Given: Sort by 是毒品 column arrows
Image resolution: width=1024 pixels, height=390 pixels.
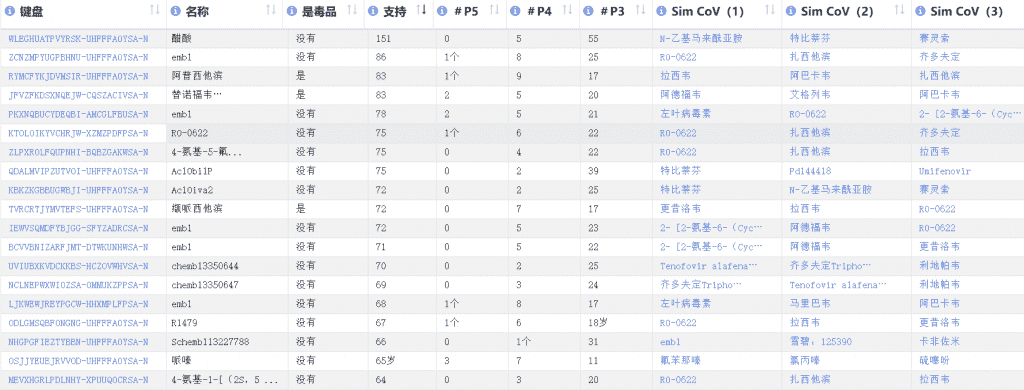Looking at the screenshot, I should pos(352,10).
